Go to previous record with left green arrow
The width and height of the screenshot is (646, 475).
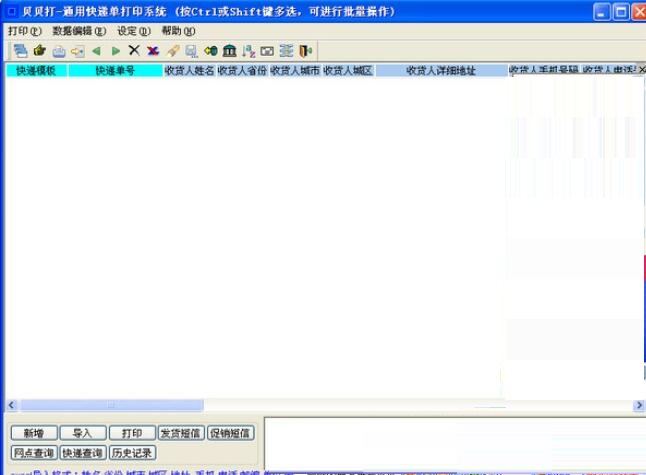(96, 51)
